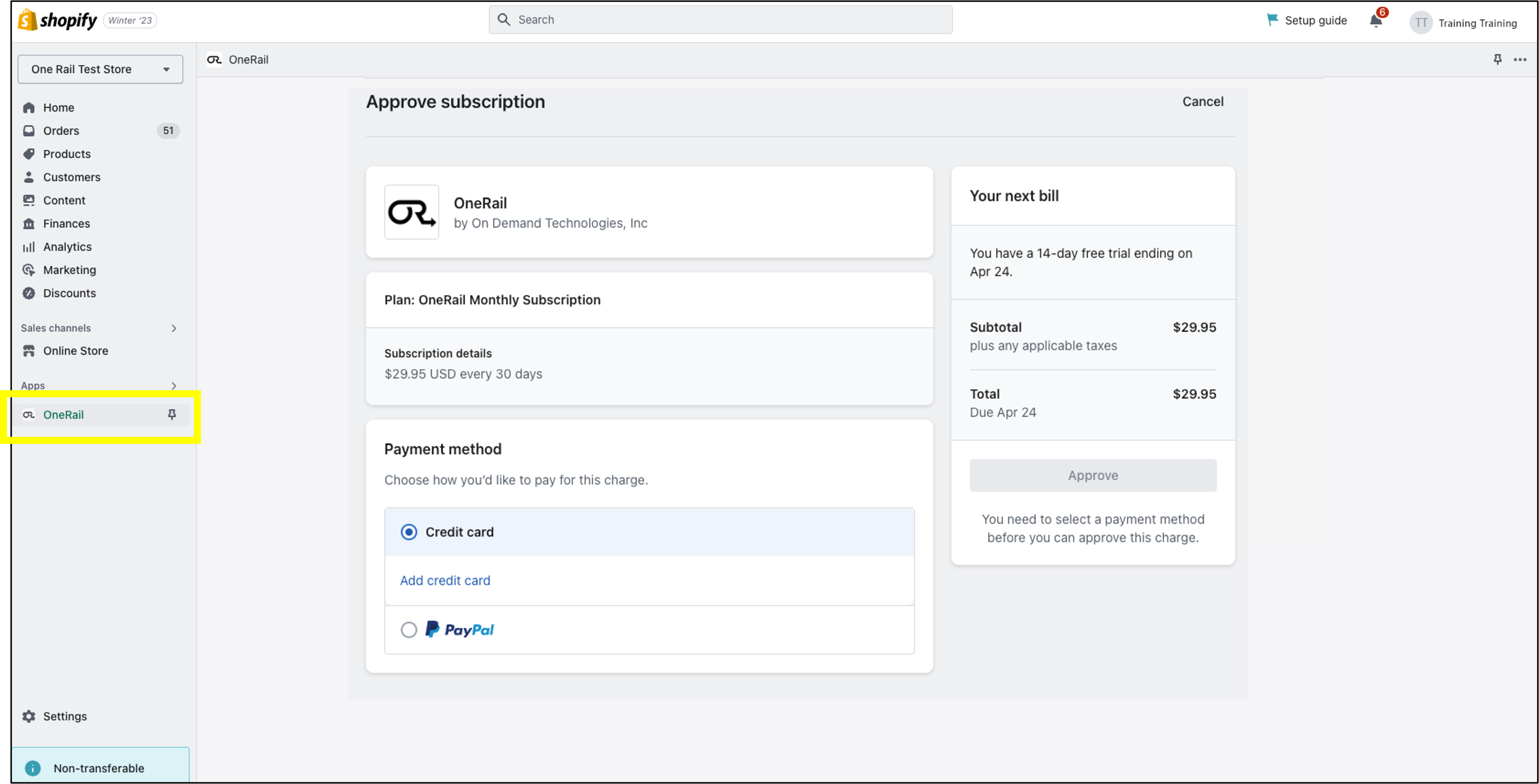Open Settings via the gear icon
1539x784 pixels.
coord(29,716)
